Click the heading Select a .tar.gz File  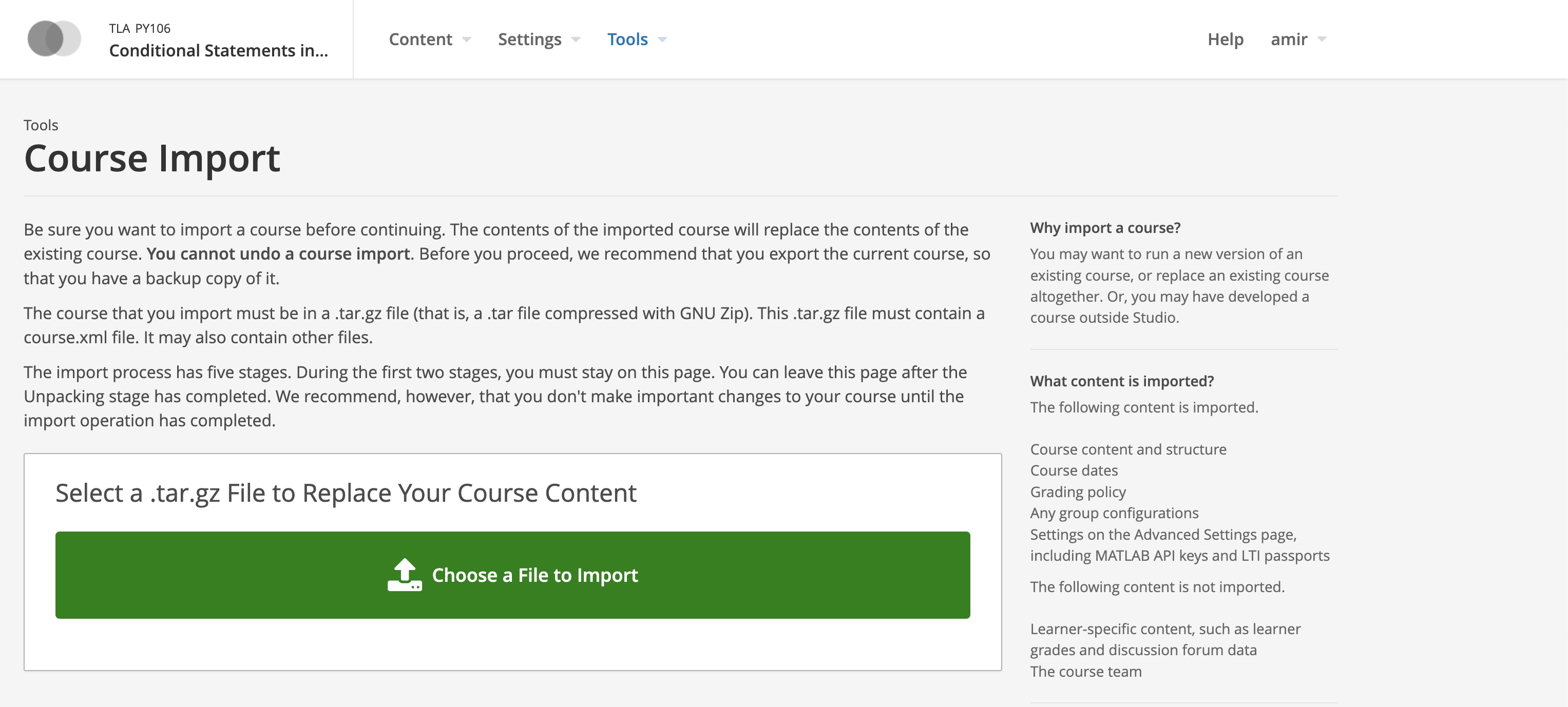click(x=347, y=493)
